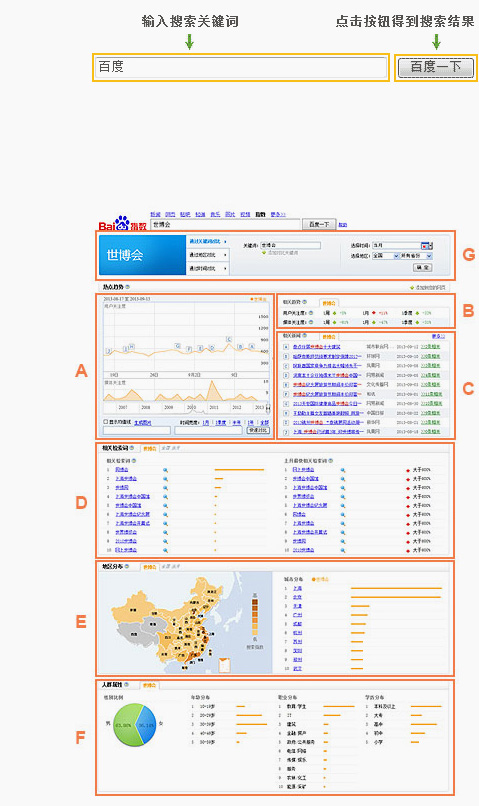Click magnifier icon for row 1 in rising terms column

[343, 470]
